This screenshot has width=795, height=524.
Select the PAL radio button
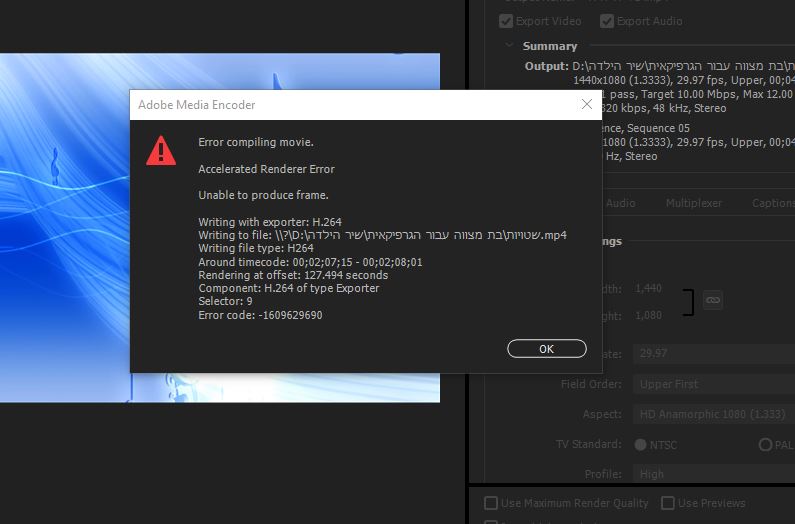765,445
